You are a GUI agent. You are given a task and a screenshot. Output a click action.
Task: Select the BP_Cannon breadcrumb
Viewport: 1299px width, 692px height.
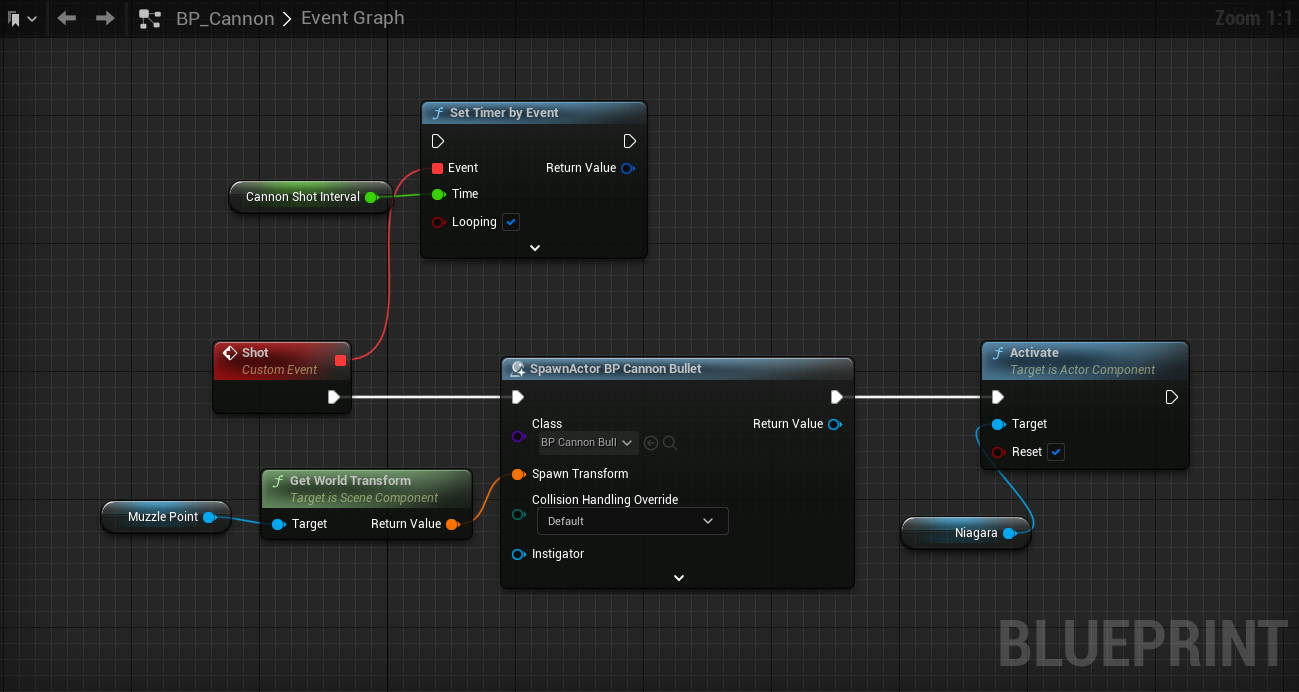(225, 18)
